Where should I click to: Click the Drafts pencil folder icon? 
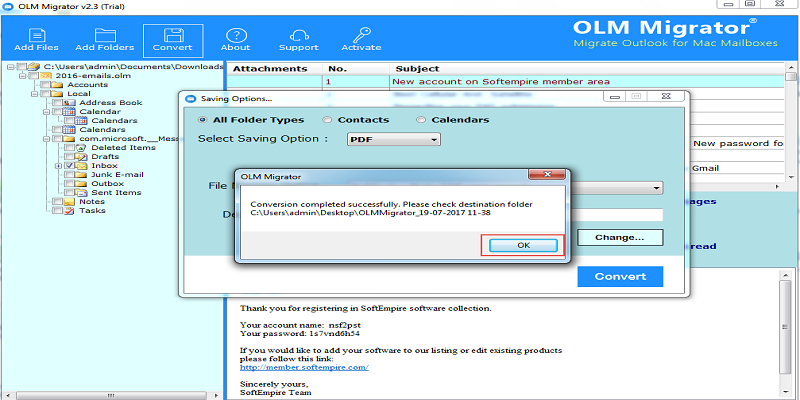point(82,157)
